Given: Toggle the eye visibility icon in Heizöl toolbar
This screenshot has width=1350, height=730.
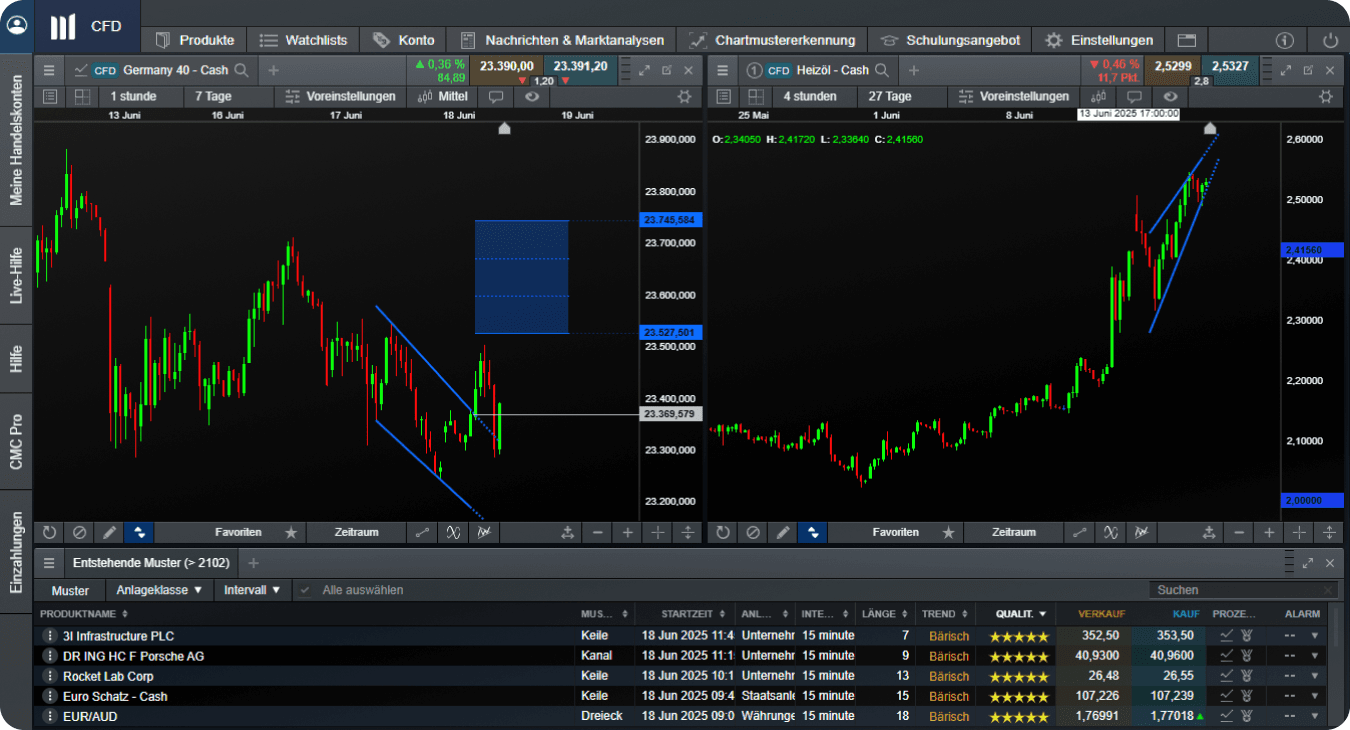Looking at the screenshot, I should pos(1170,97).
